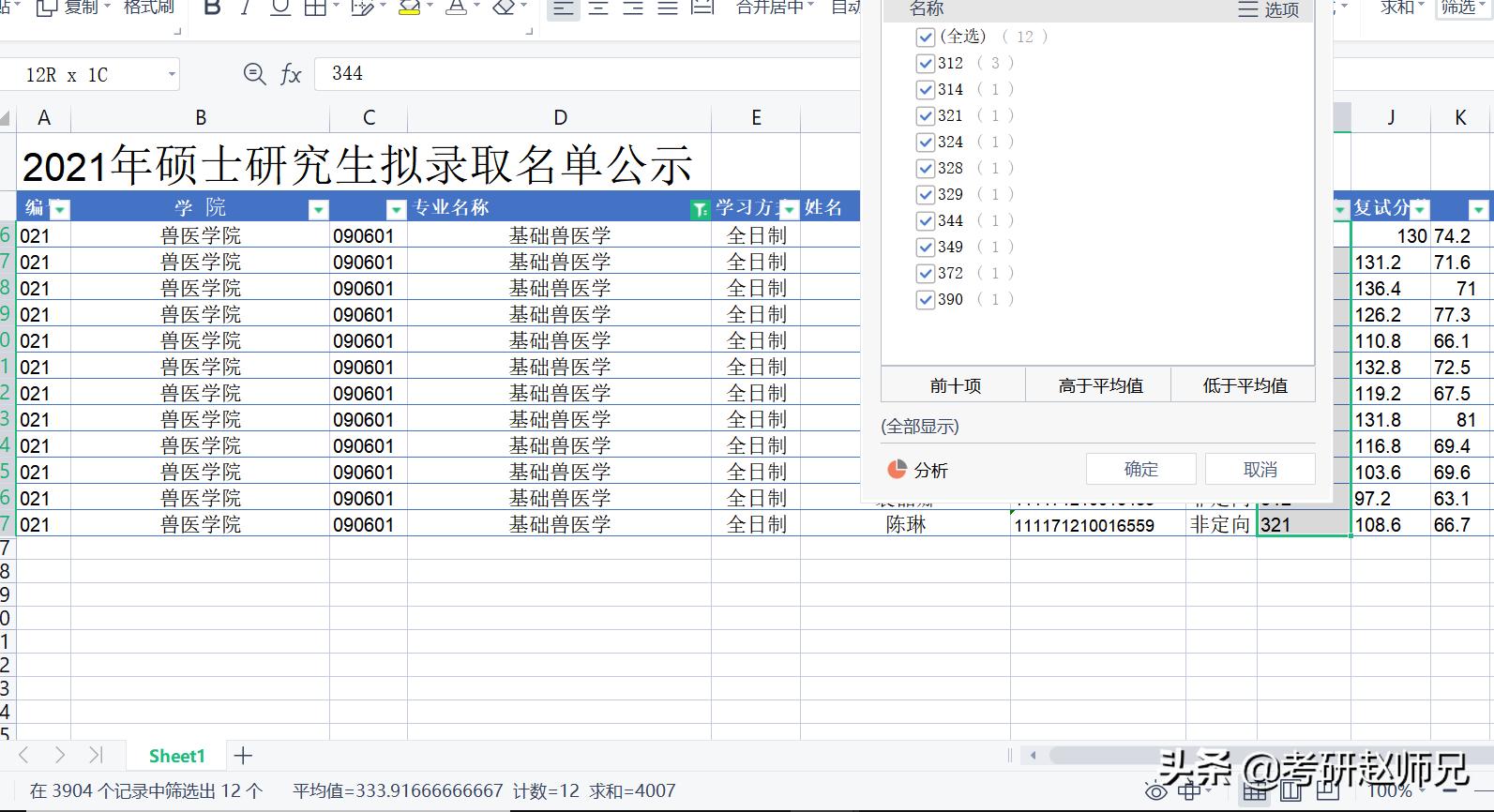
Task: Select the 高于平均值 filter option
Action: pyautogui.click(x=1099, y=385)
